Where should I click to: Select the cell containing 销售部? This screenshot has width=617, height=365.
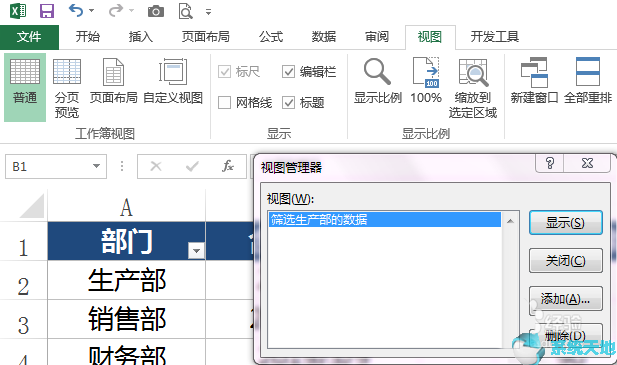coord(126,319)
